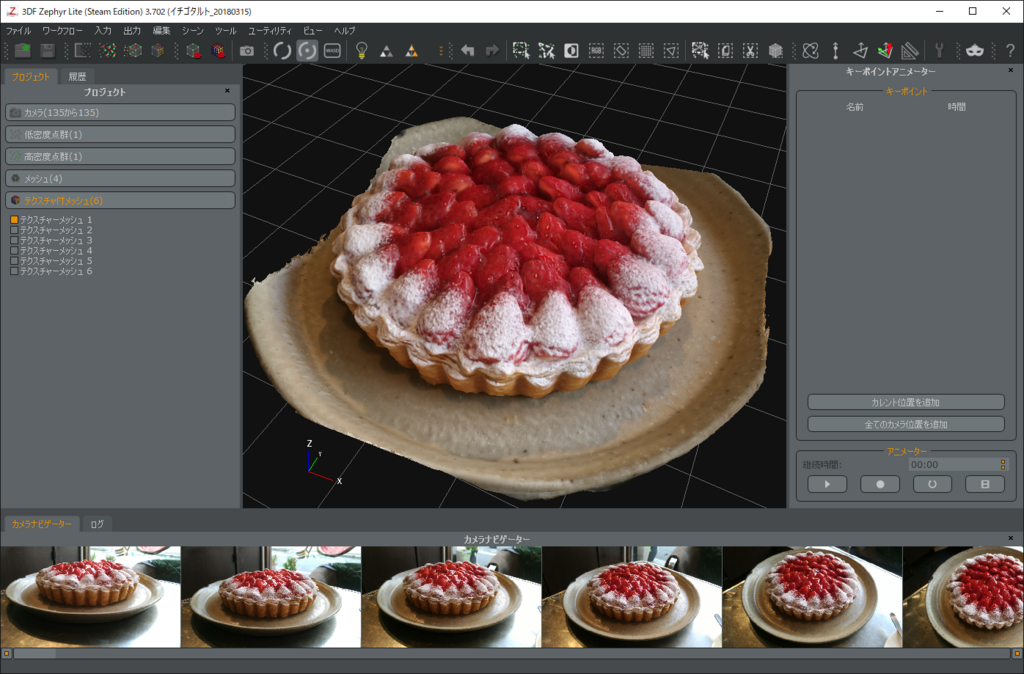
Task: Close the プロジェクト panel
Action: tap(227, 91)
